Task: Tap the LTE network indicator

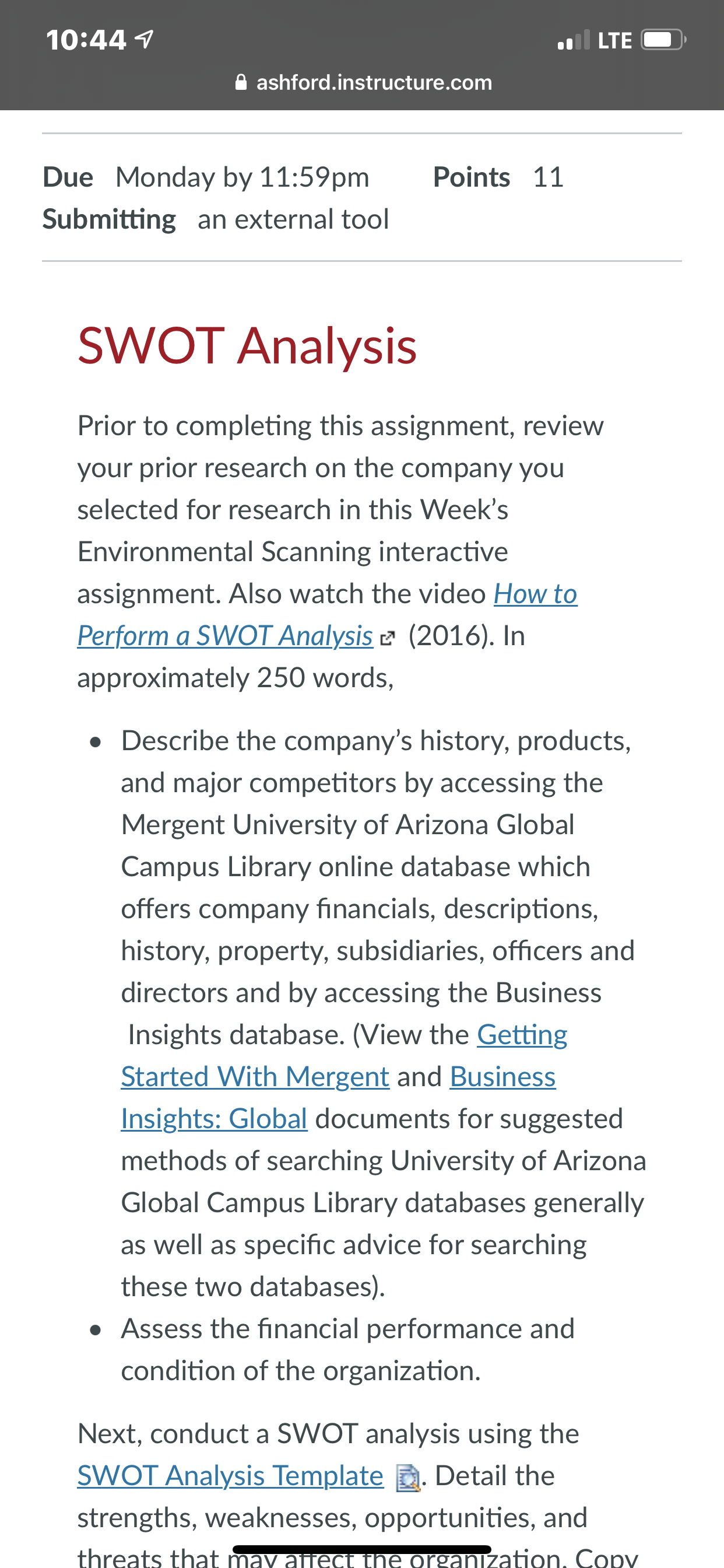Action: (x=614, y=41)
